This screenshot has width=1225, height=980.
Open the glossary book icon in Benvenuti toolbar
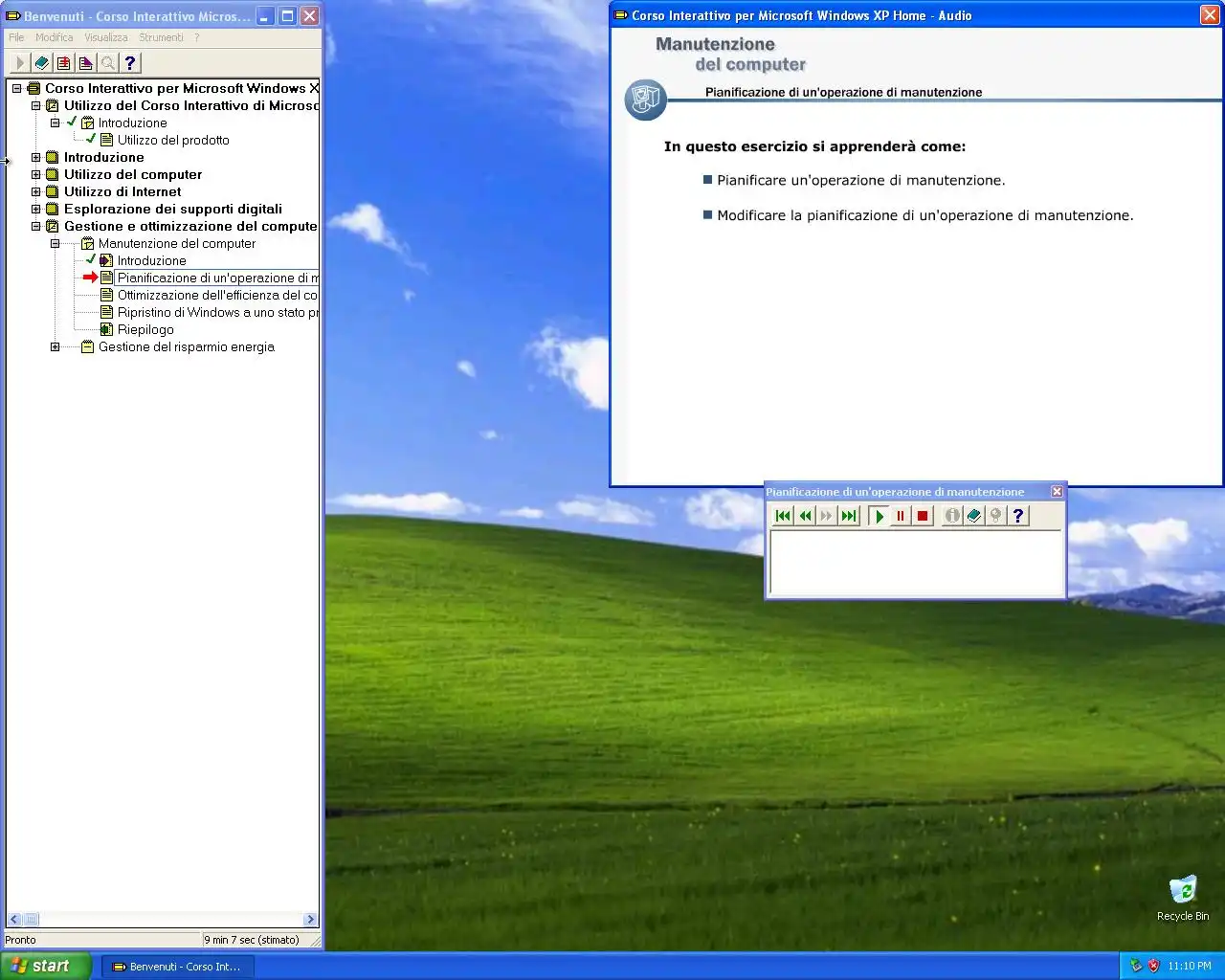click(42, 63)
